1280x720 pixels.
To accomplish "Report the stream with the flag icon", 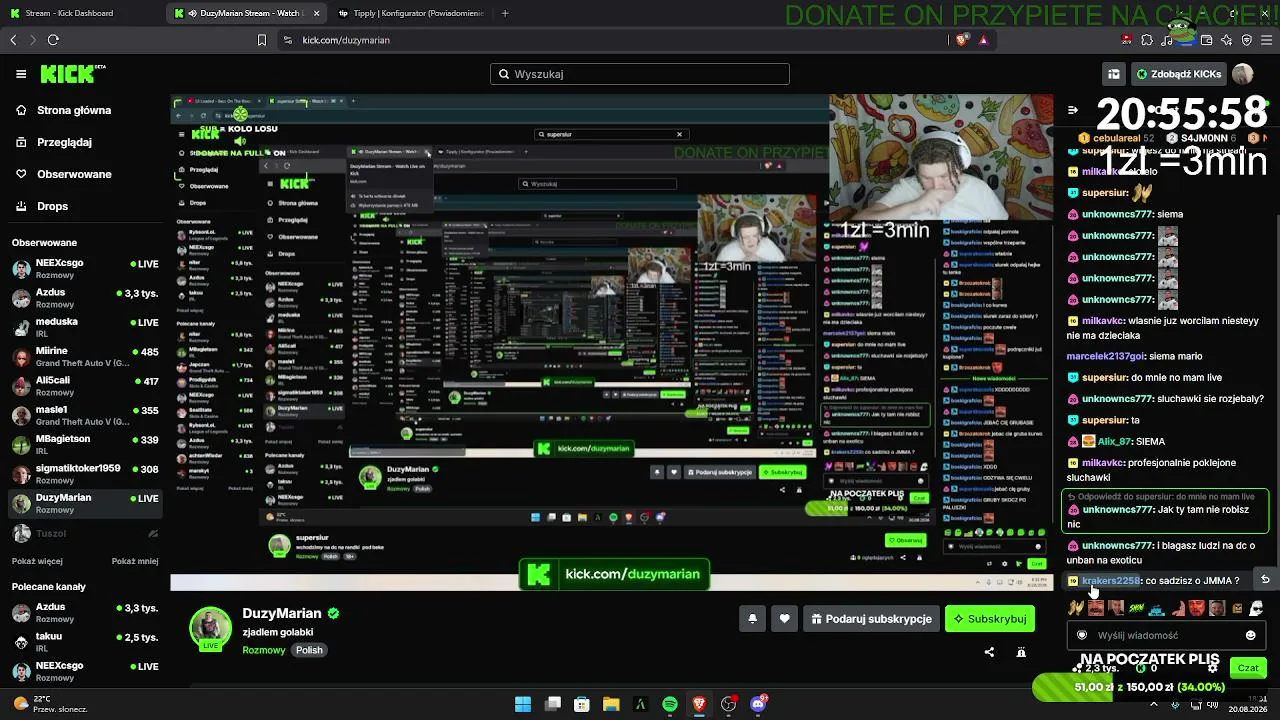I will pos(1021,652).
